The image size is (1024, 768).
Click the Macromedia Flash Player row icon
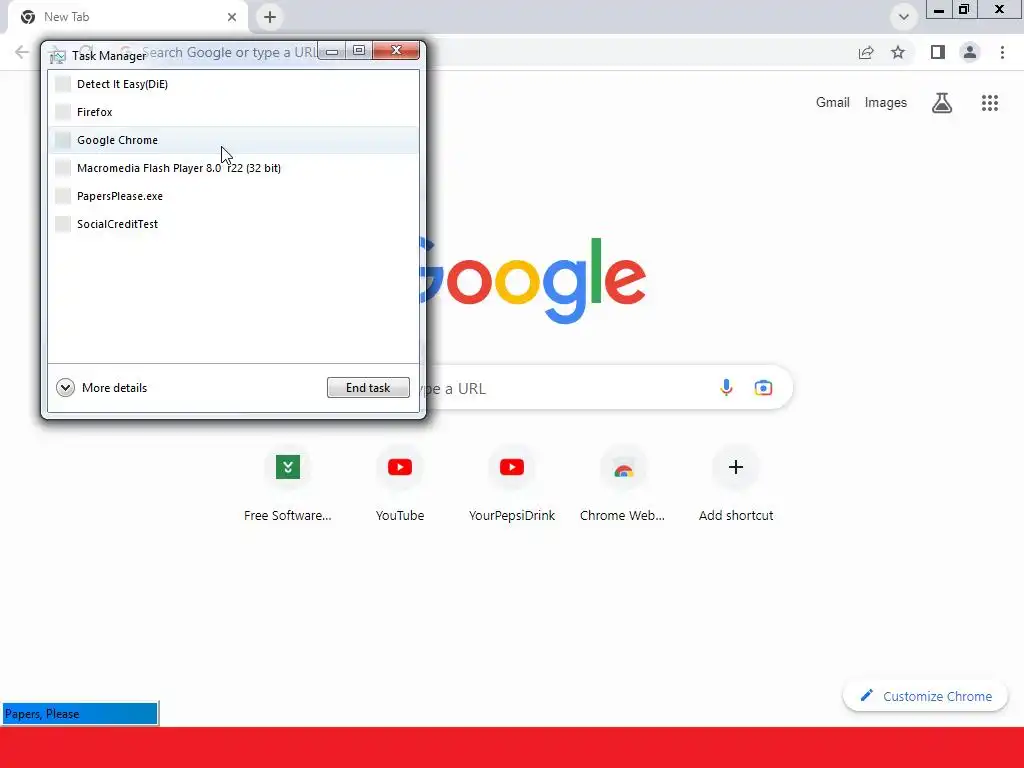click(63, 168)
